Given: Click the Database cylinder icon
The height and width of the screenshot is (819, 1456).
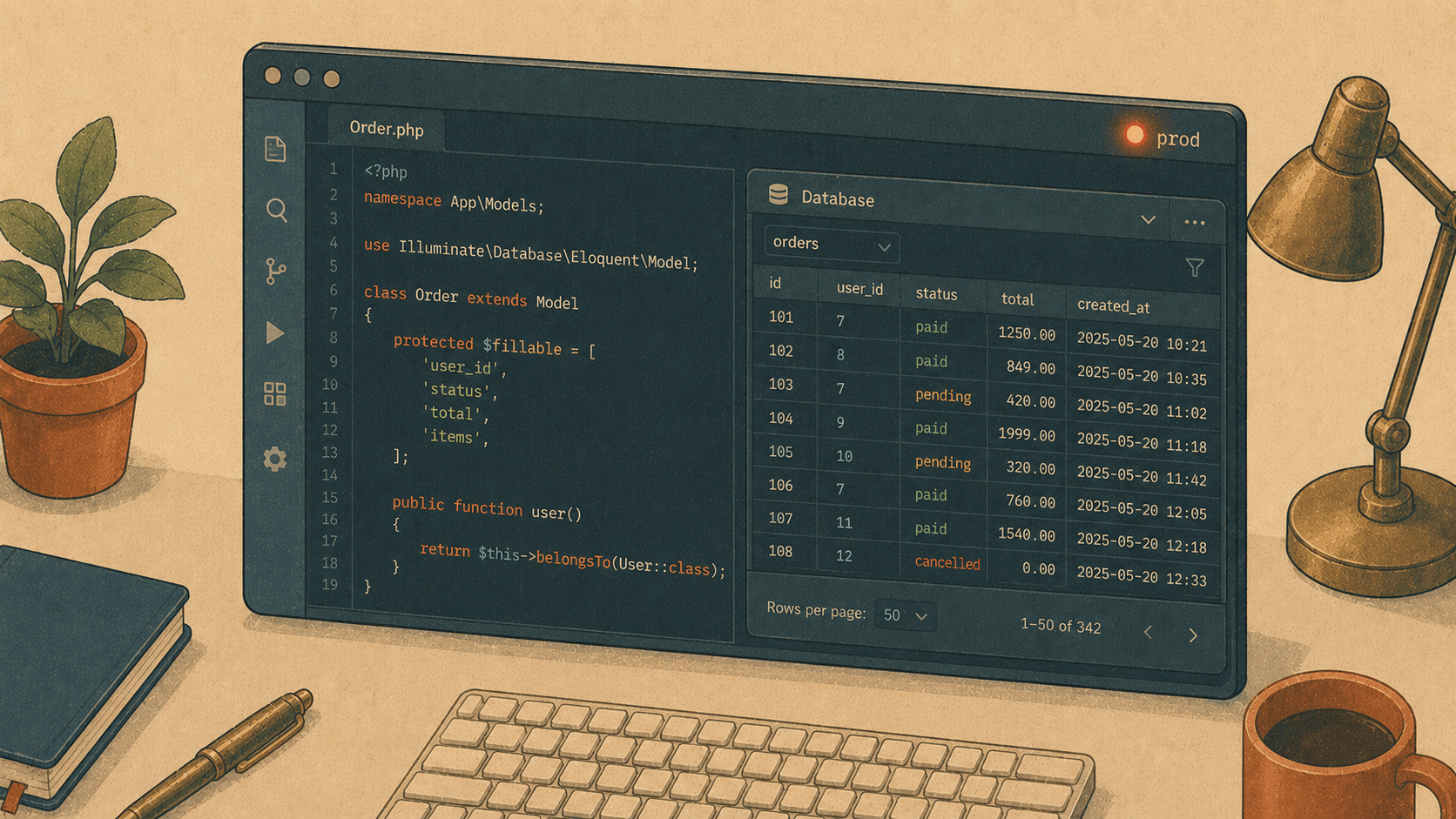Looking at the screenshot, I should click(x=779, y=194).
